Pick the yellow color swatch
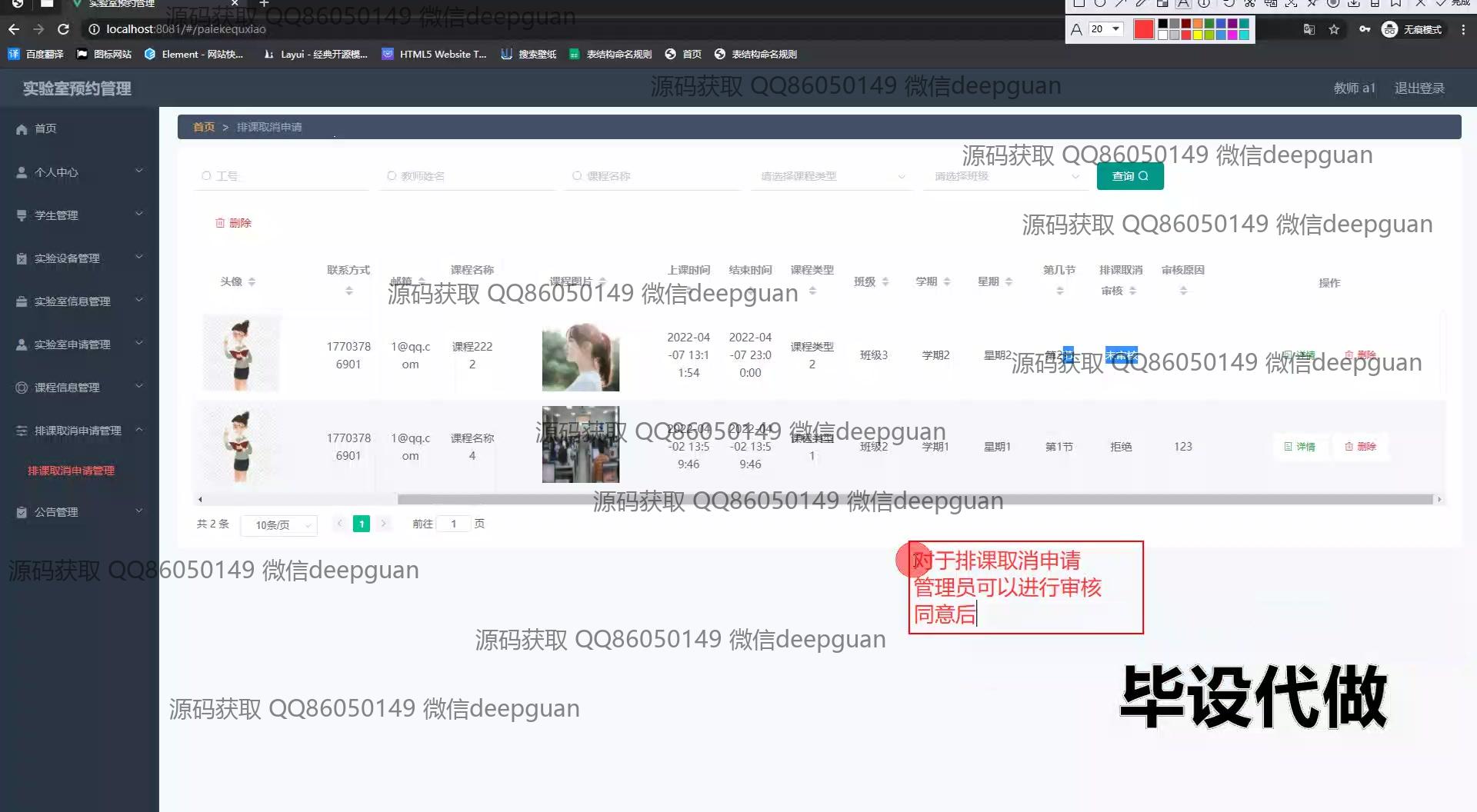 coord(1198,35)
